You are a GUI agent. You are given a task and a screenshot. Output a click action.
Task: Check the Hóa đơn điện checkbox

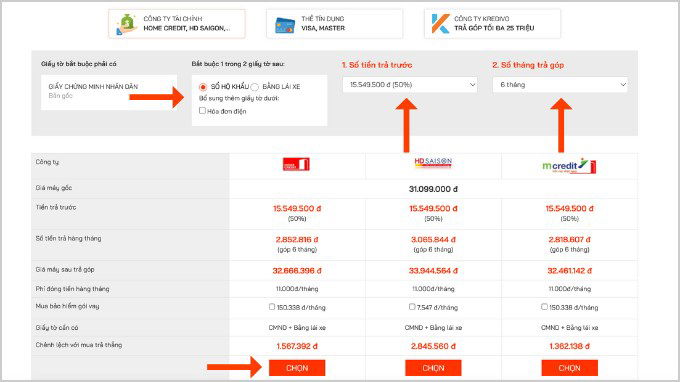pos(202,111)
